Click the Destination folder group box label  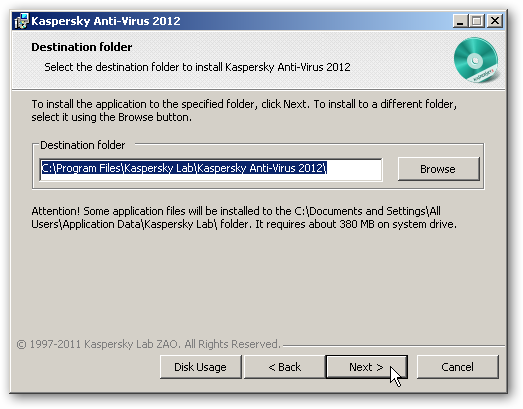pos(82,145)
